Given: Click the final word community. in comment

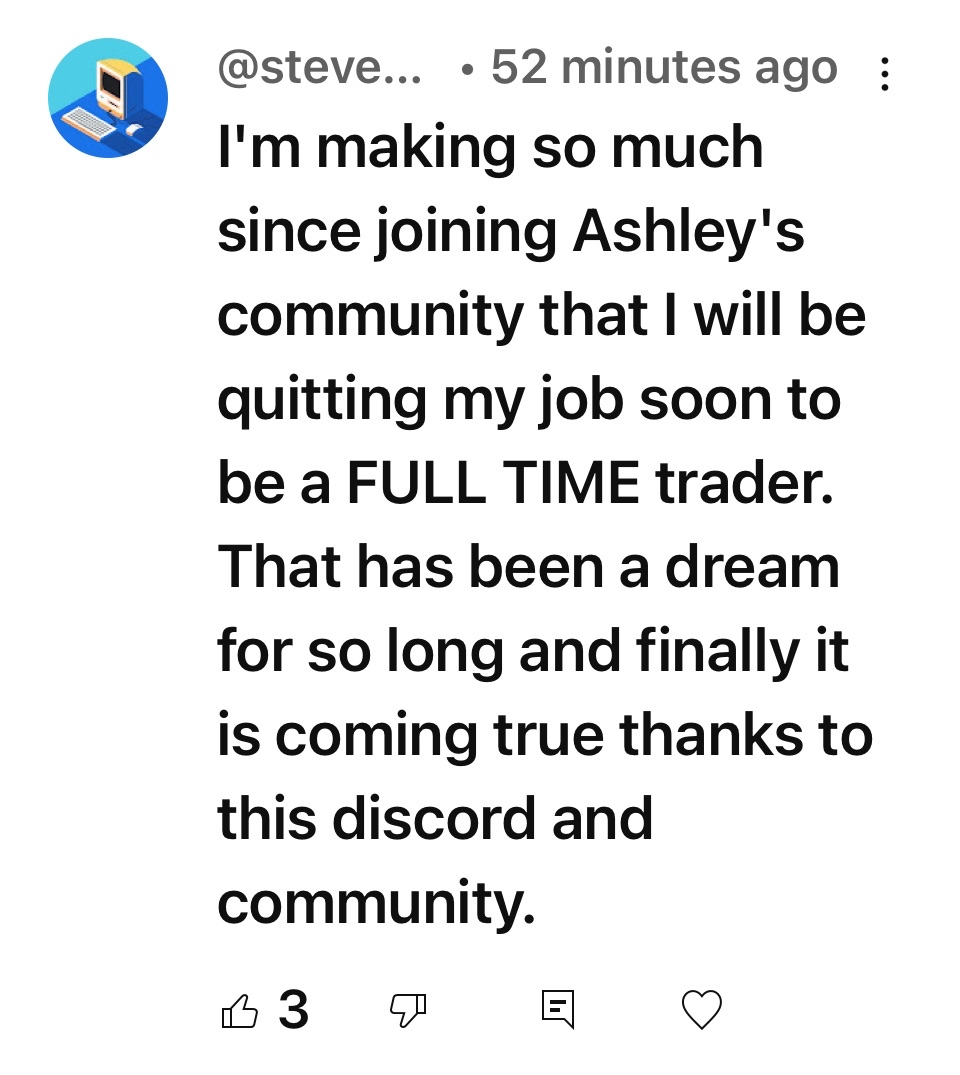Looking at the screenshot, I should pos(376,903).
